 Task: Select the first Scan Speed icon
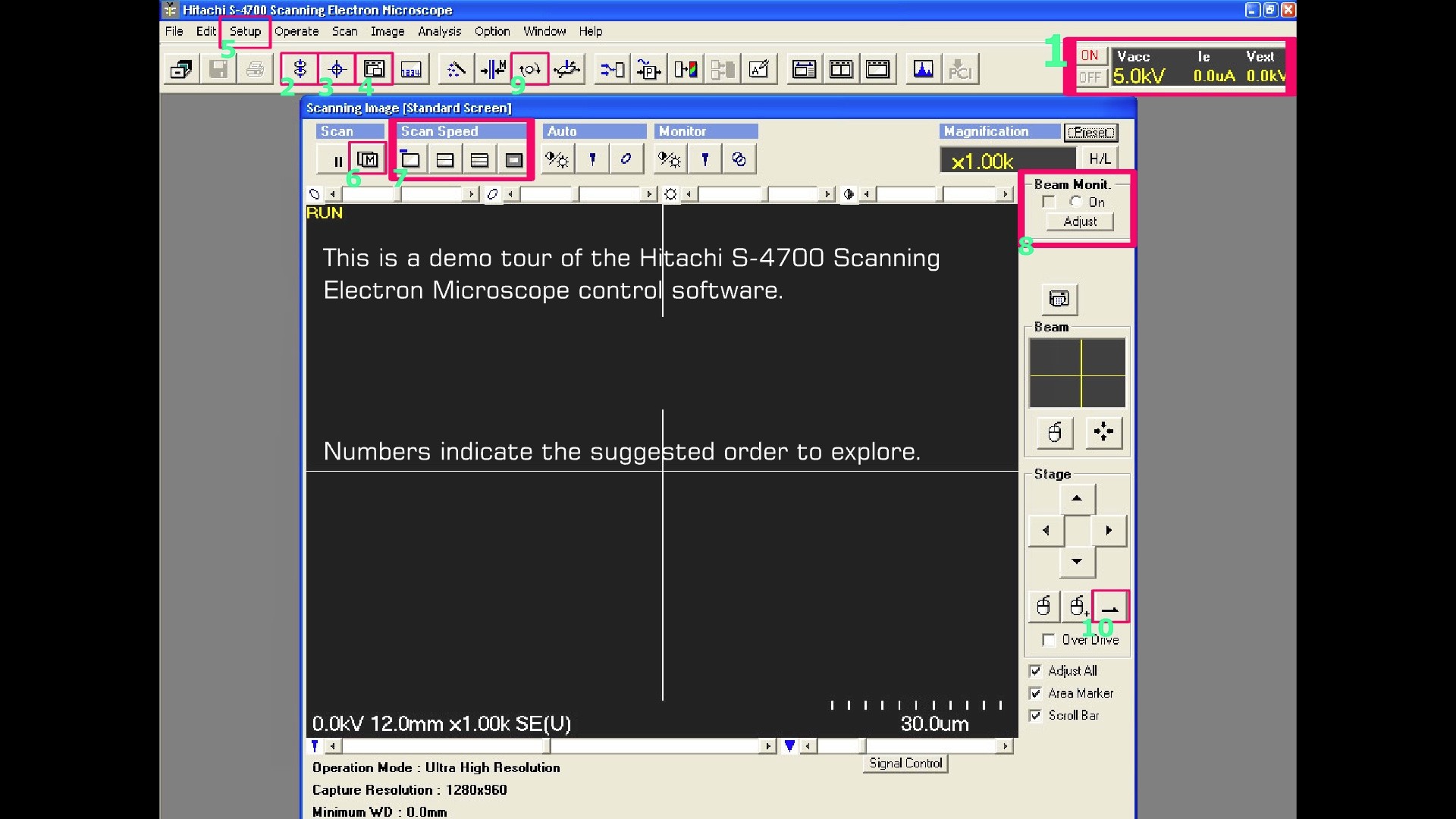pos(410,160)
